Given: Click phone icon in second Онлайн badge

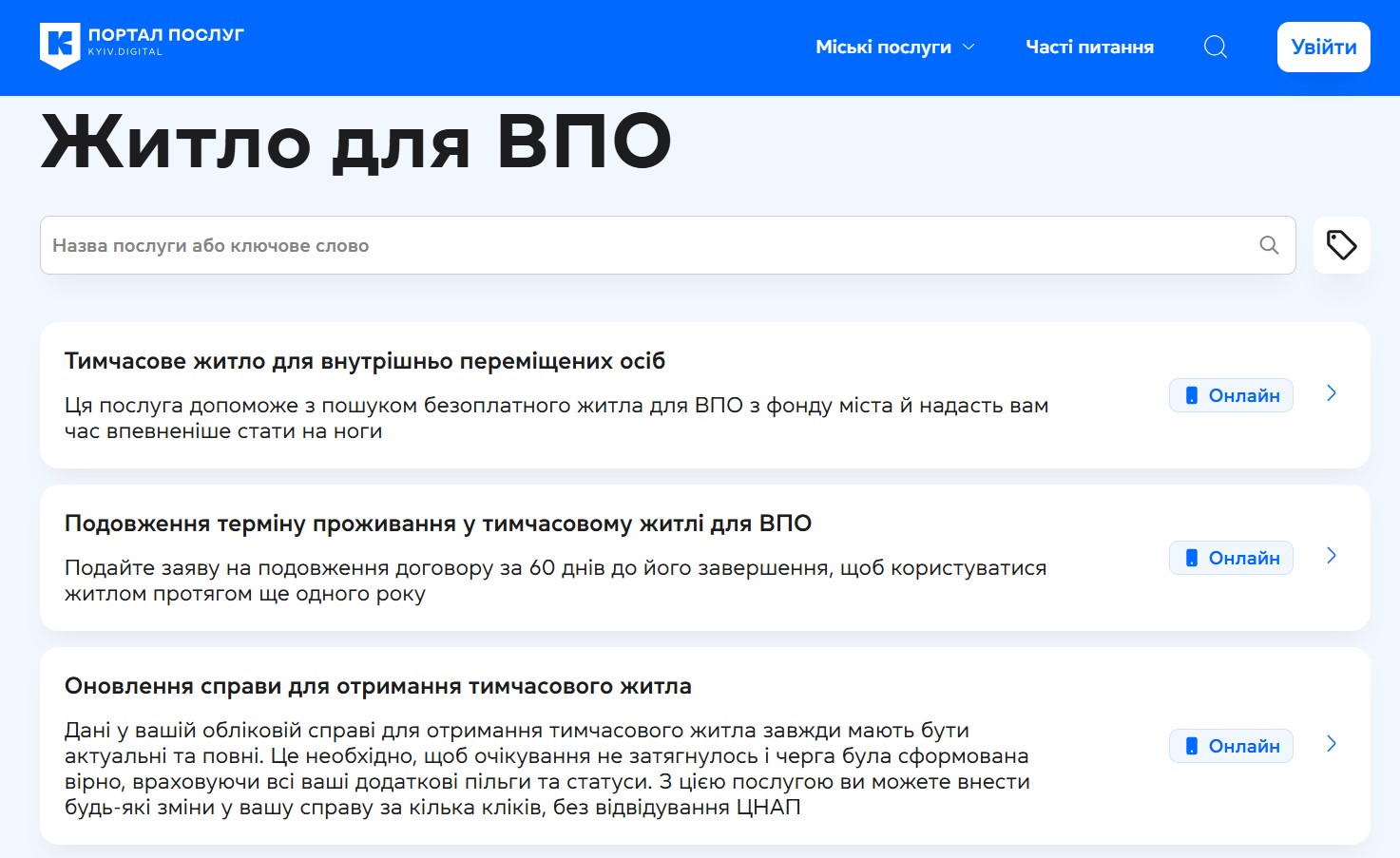Looking at the screenshot, I should [x=1191, y=558].
